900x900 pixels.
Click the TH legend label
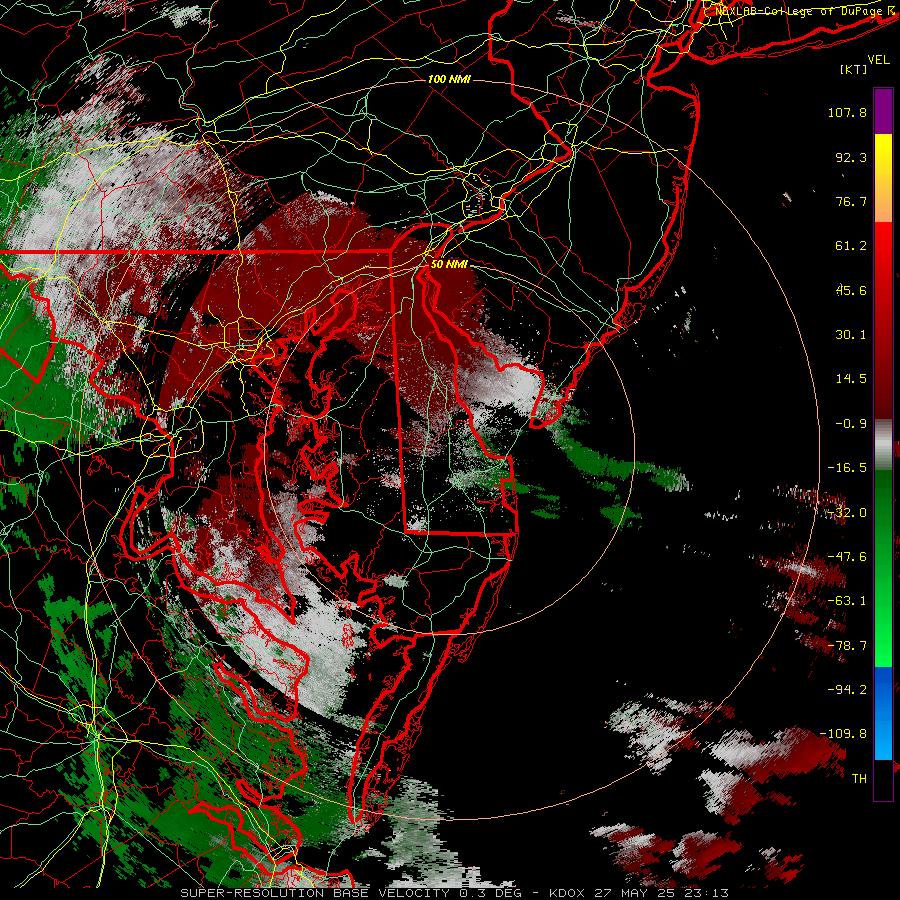(x=859, y=779)
